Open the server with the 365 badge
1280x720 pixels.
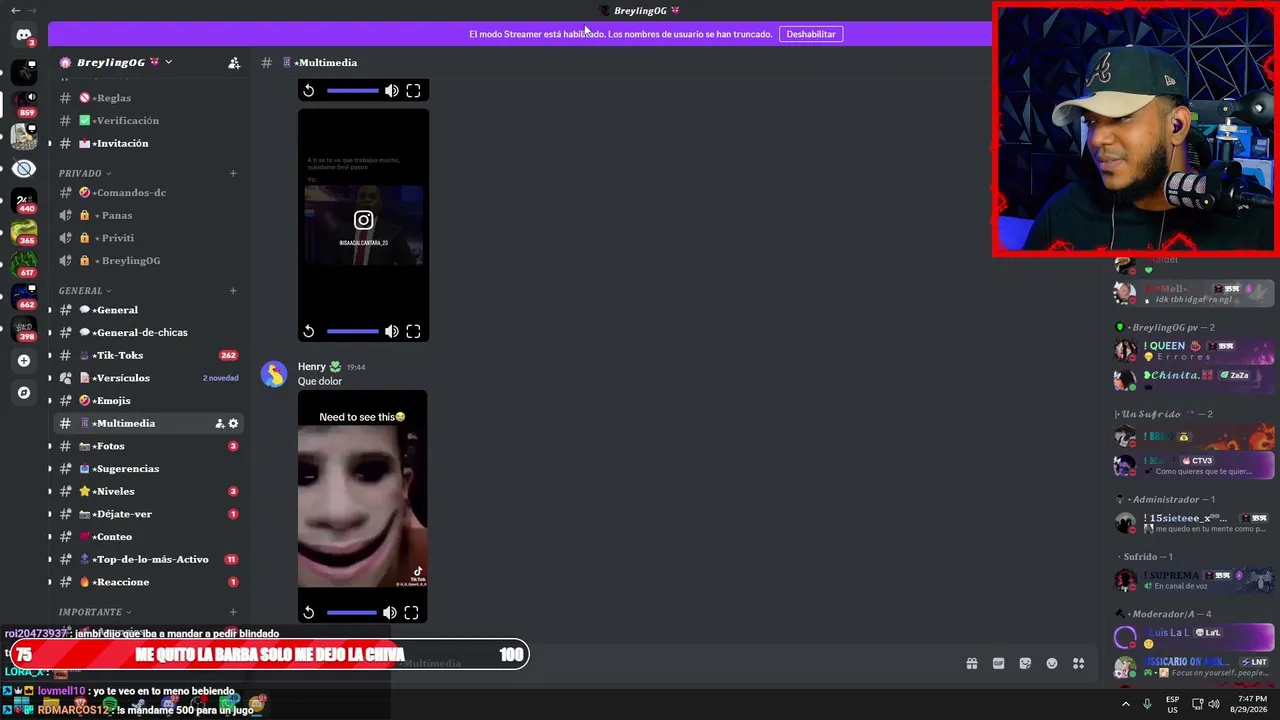click(24, 232)
